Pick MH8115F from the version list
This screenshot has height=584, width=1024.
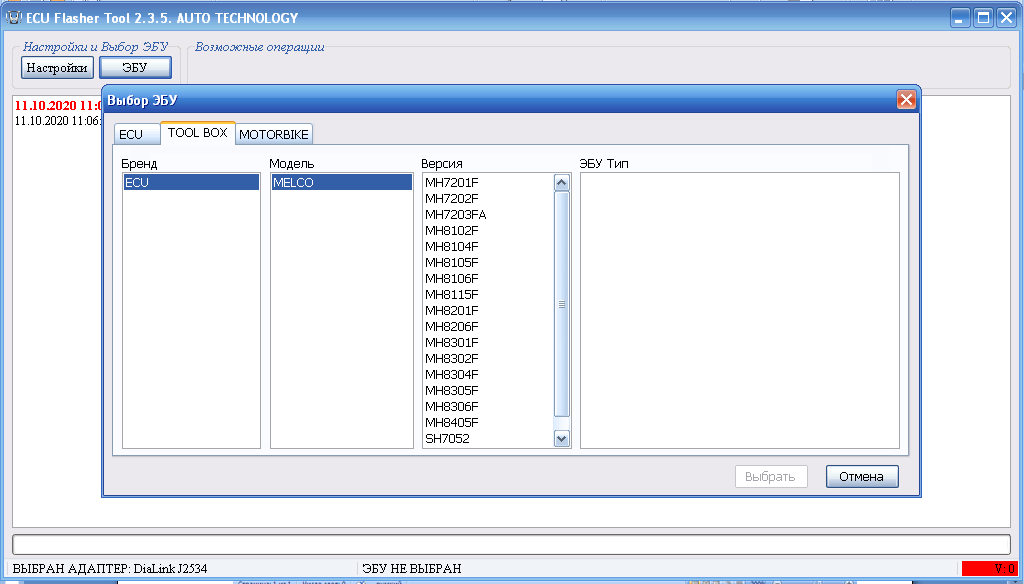[x=452, y=295]
